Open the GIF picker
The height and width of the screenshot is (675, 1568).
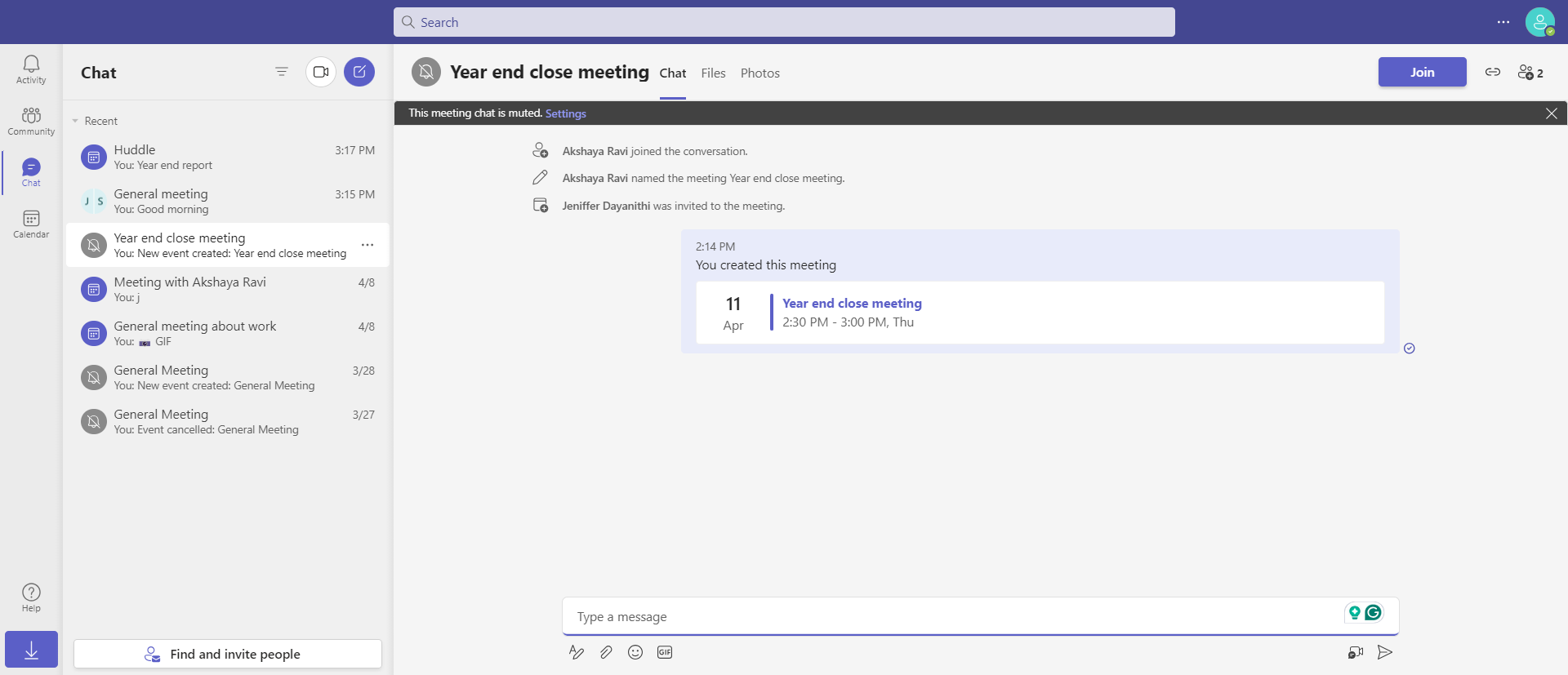(665, 652)
